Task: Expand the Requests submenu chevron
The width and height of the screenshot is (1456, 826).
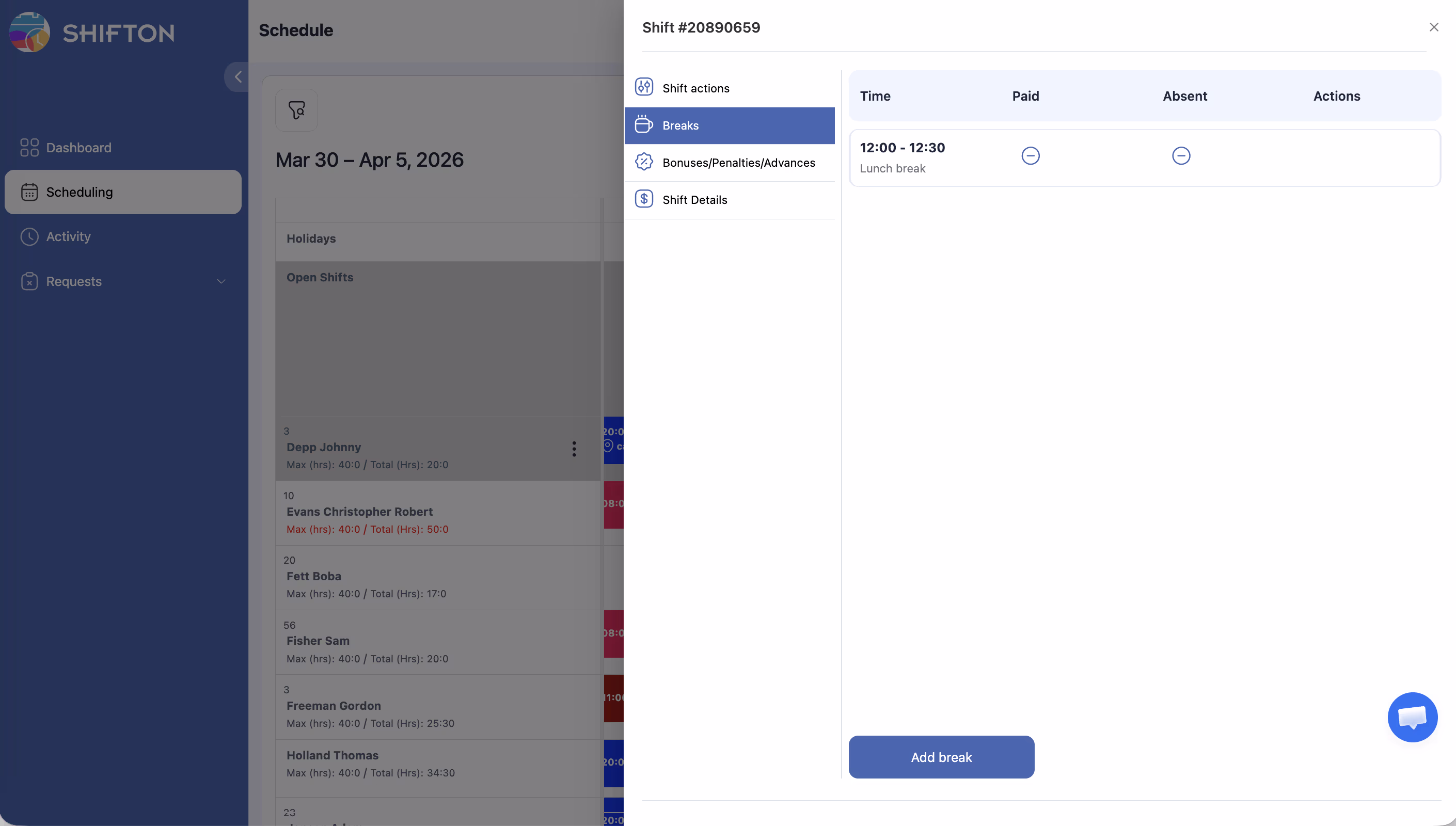Action: point(221,281)
